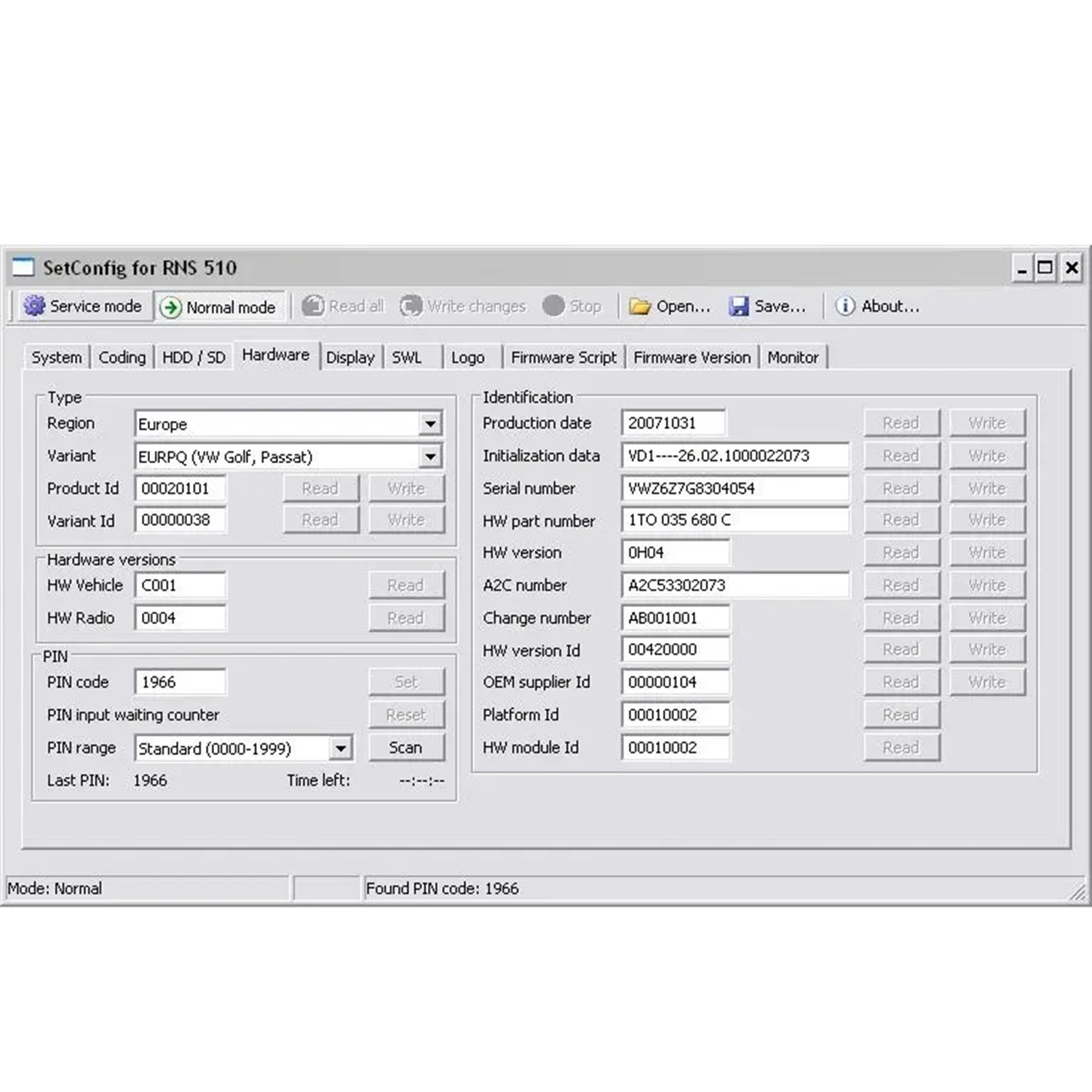Reset the PIN input waiting counter
The height and width of the screenshot is (1092, 1092).
[x=406, y=715]
